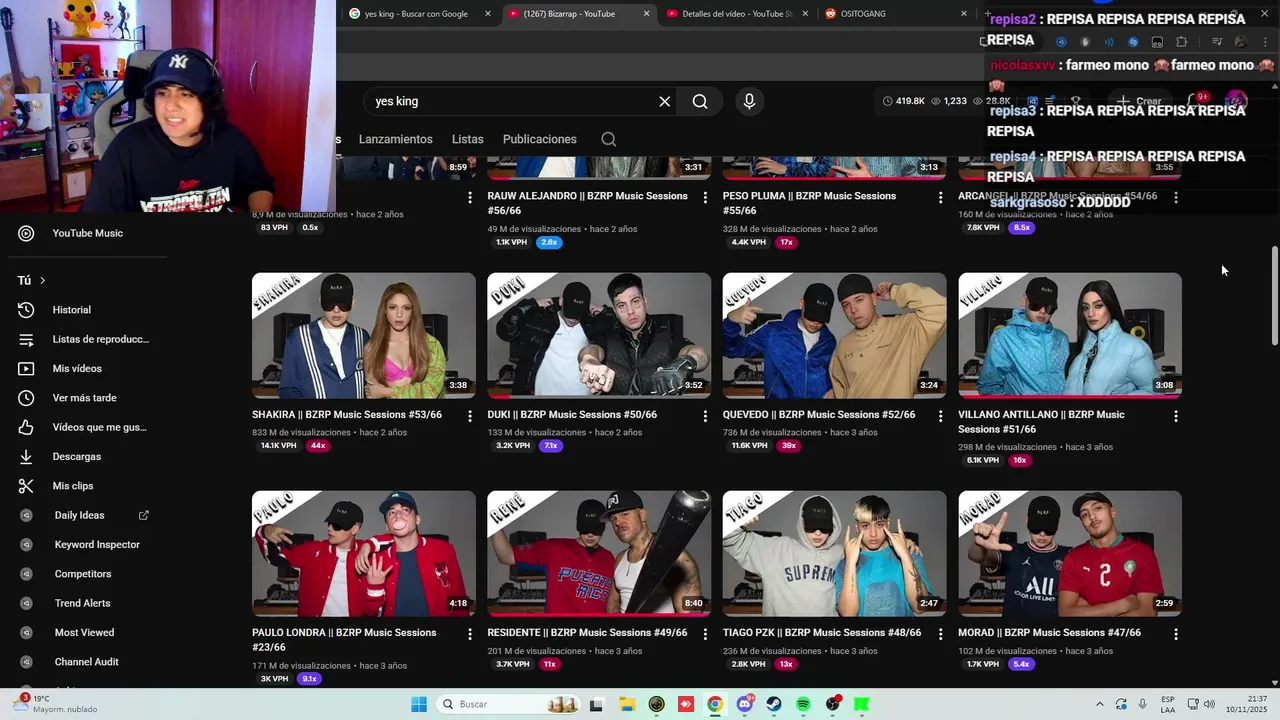The width and height of the screenshot is (1280, 720).
Task: Click the Windows taskbar Buscar box
Action: (510, 704)
